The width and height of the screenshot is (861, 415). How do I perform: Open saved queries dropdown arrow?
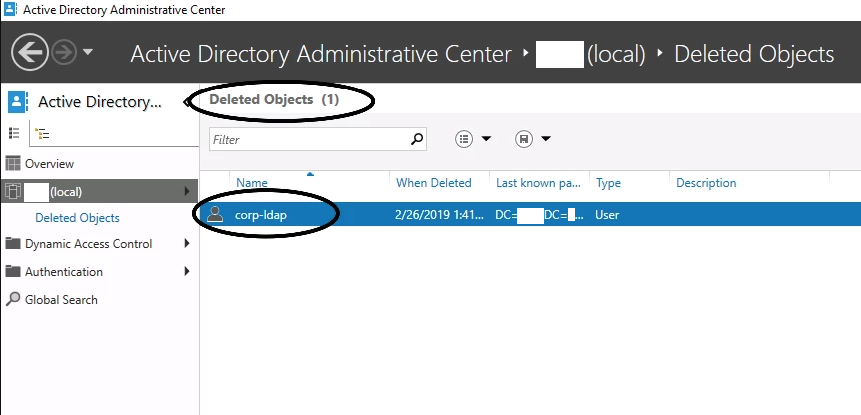click(546, 139)
